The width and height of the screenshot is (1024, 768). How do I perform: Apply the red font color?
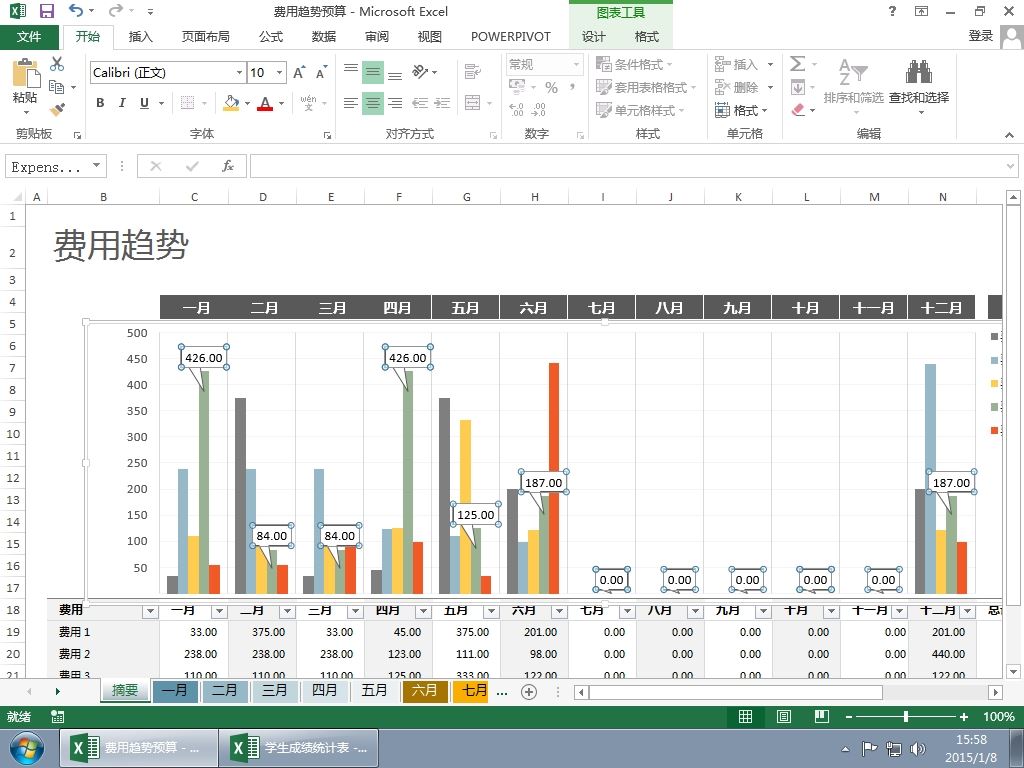(x=264, y=103)
